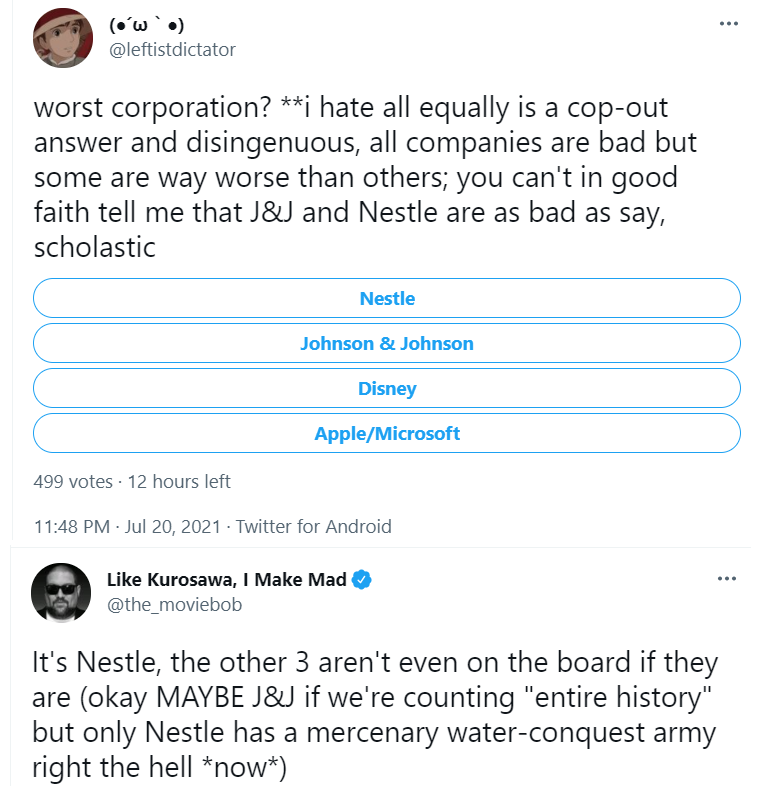
Task: Open the Twitter for Android source link
Action: click(313, 526)
